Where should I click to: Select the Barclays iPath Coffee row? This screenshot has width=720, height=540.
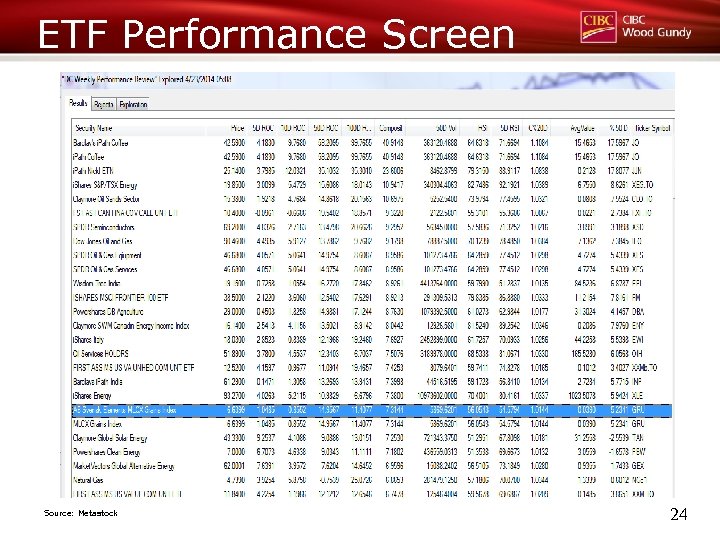pyautogui.click(x=372, y=143)
